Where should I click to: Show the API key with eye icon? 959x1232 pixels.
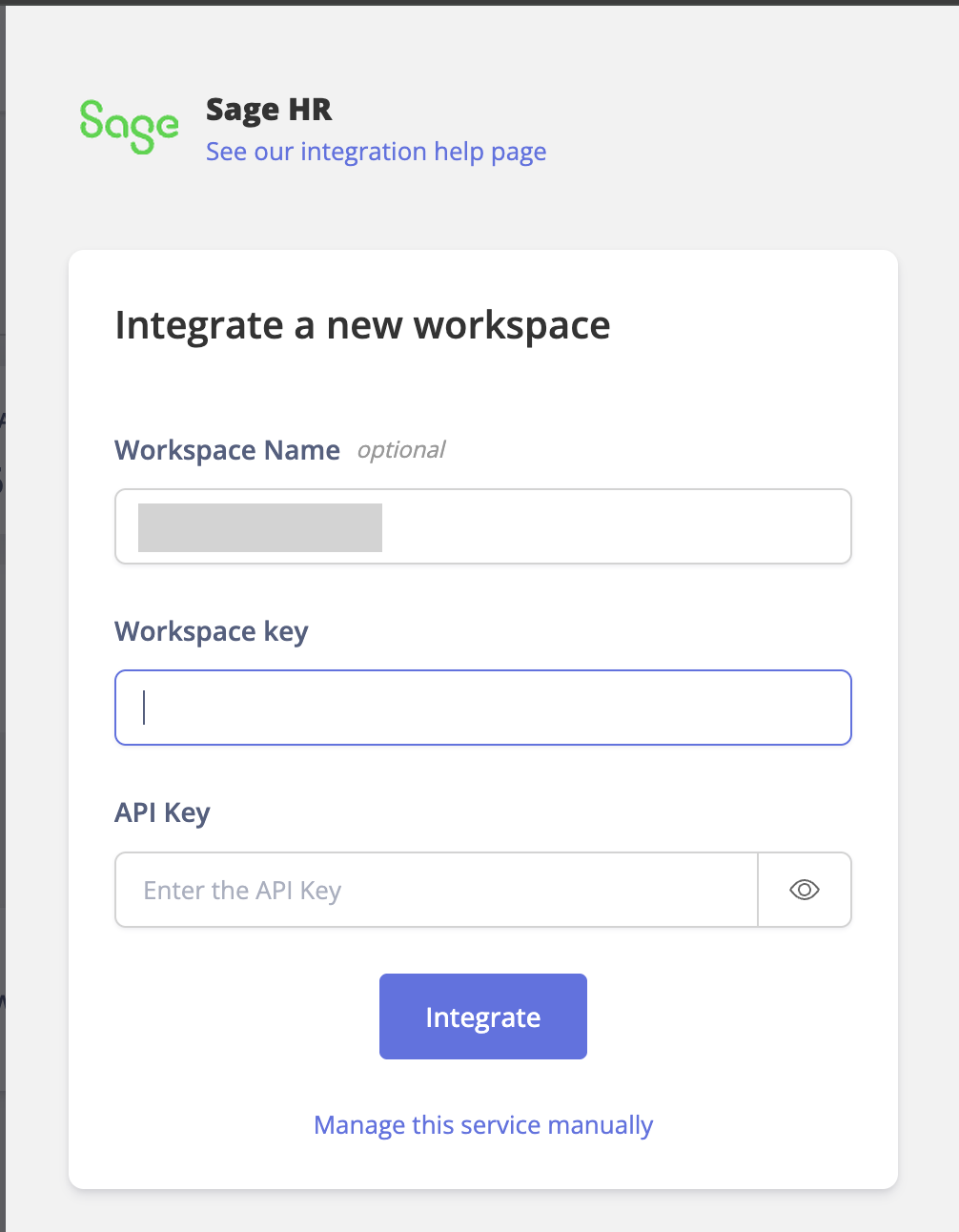805,890
